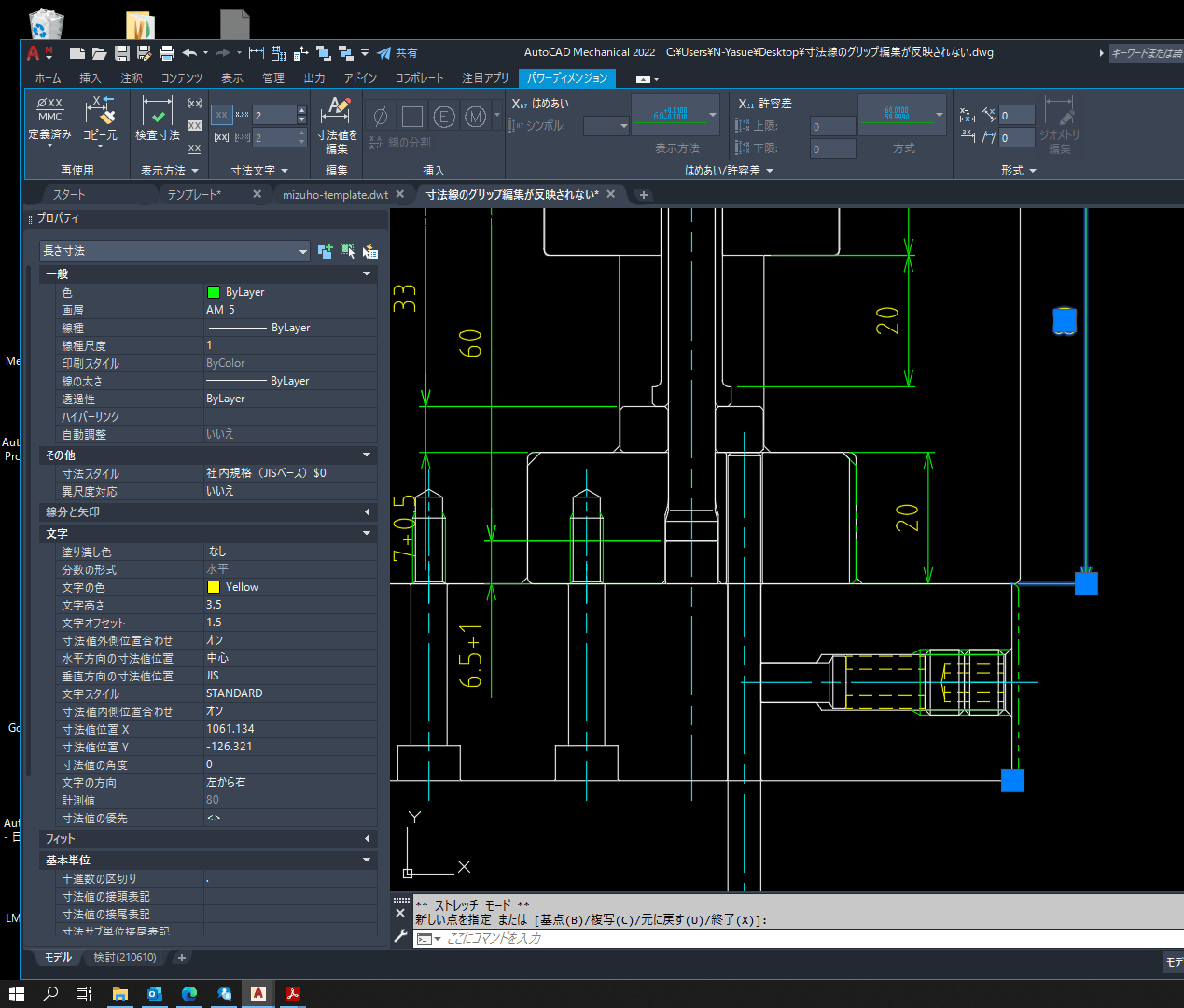This screenshot has width=1184, height=1008.
Task: Add a new layout with plus button
Action: coord(182,958)
